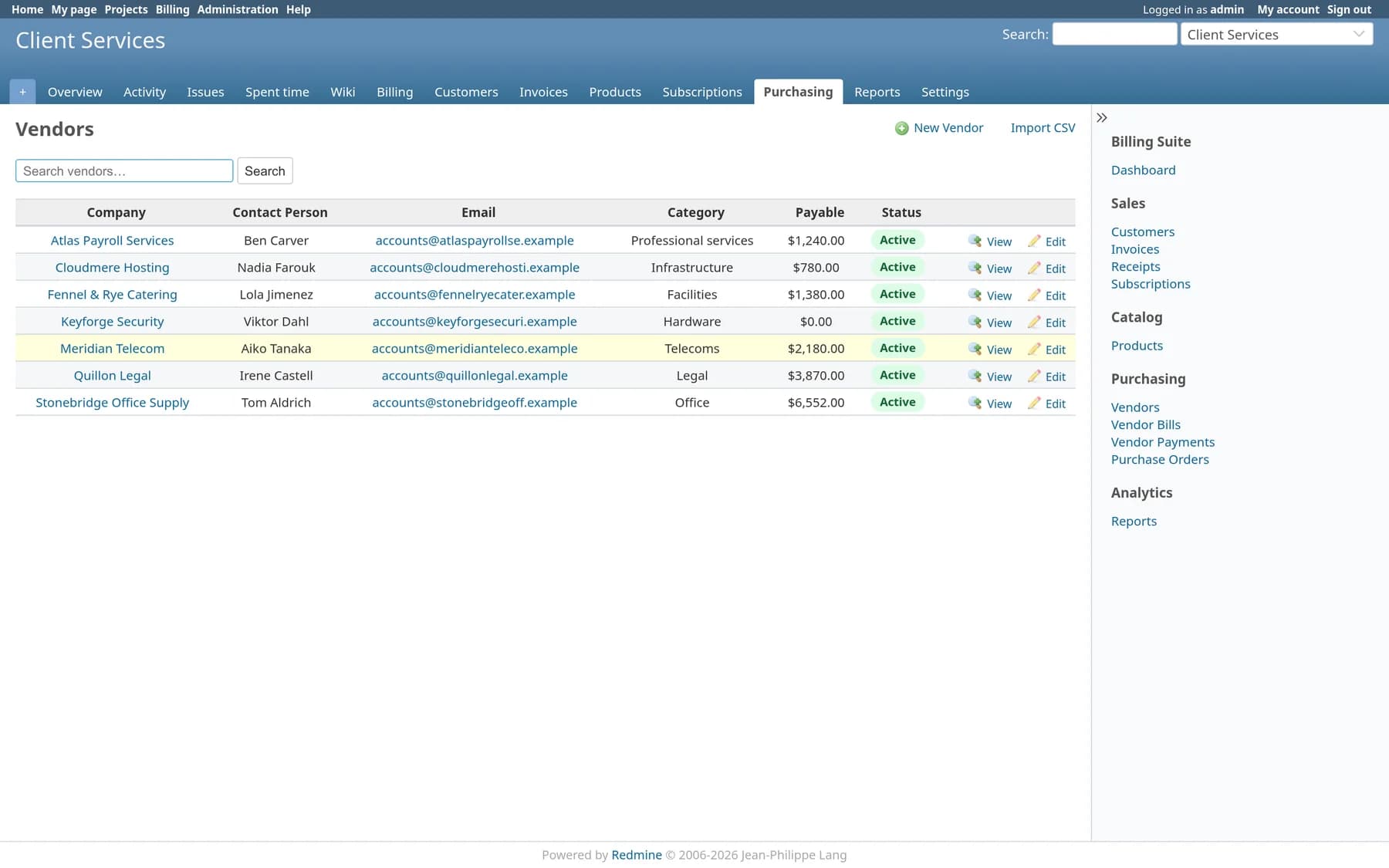Open Dashboard under Billing Suite
The height and width of the screenshot is (868, 1389).
pos(1143,170)
